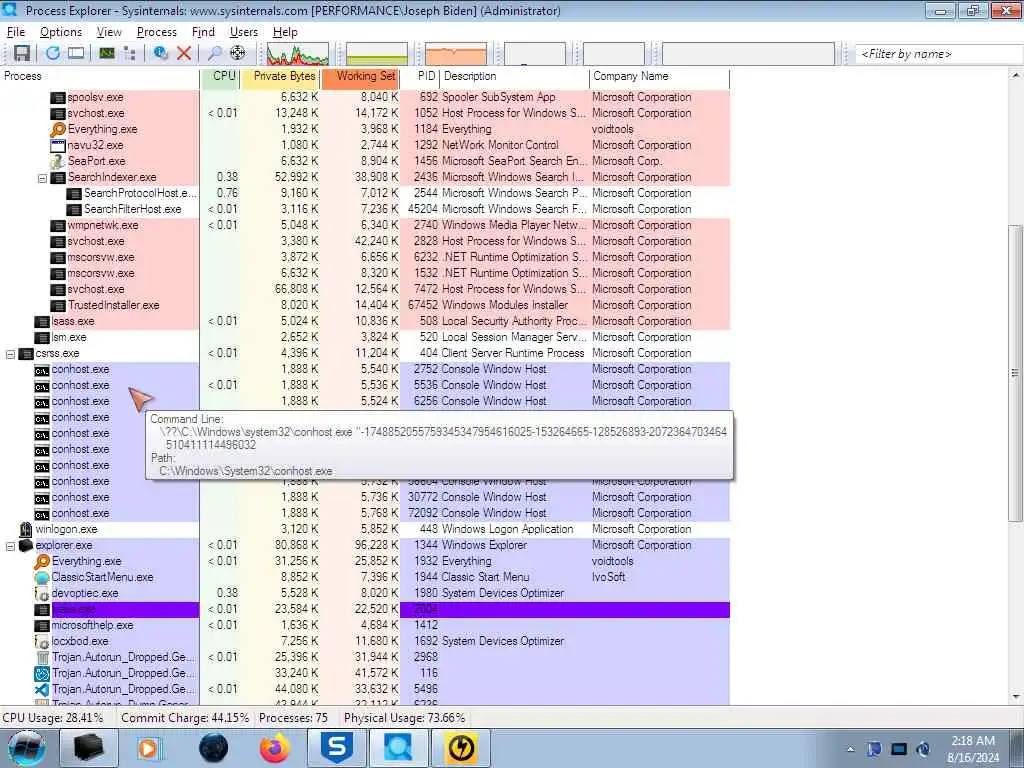Select the TrustedInstaller.exe process row
Image resolution: width=1024 pixels, height=768 pixels.
point(365,305)
